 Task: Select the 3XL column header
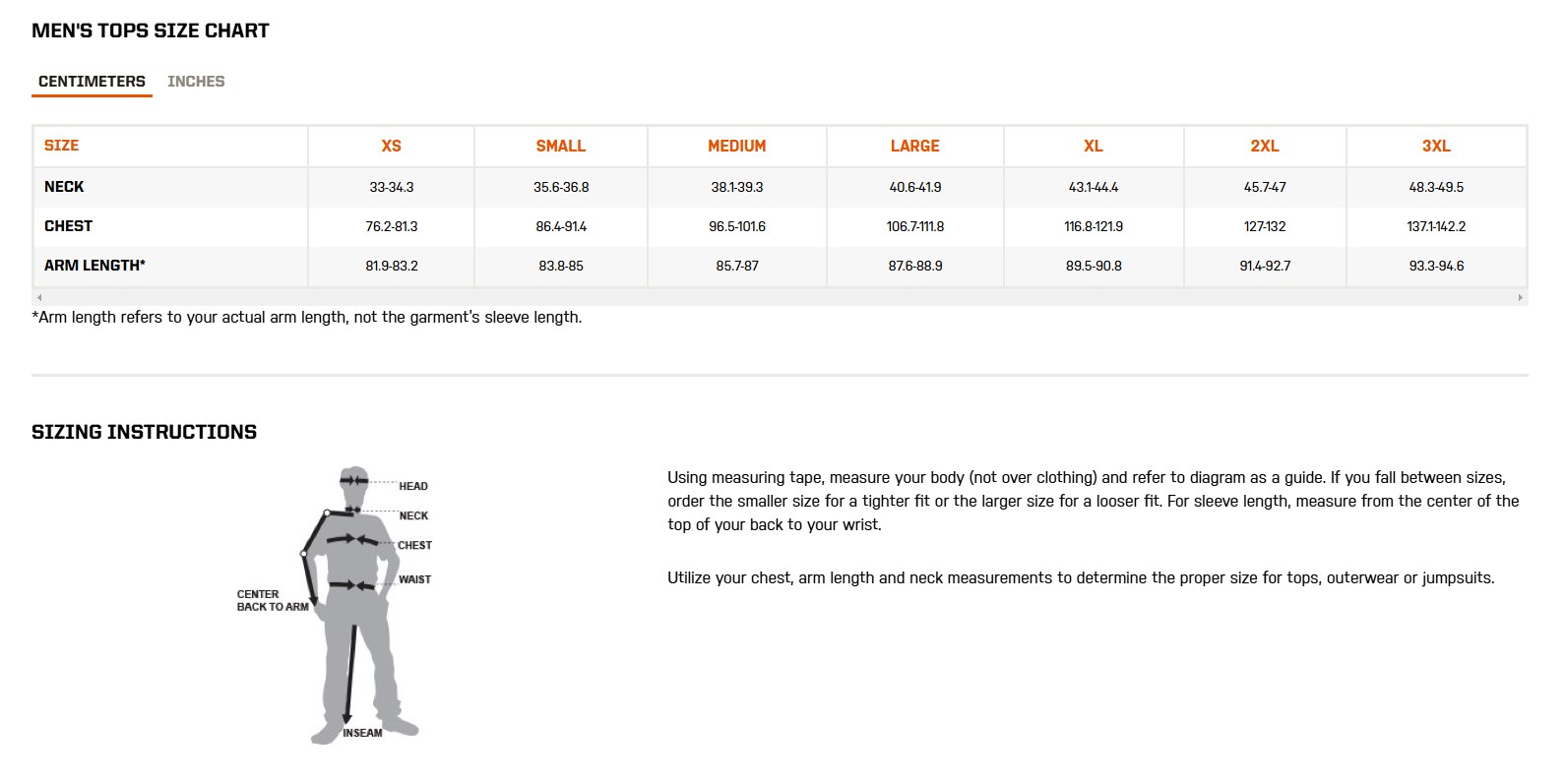pos(1435,146)
